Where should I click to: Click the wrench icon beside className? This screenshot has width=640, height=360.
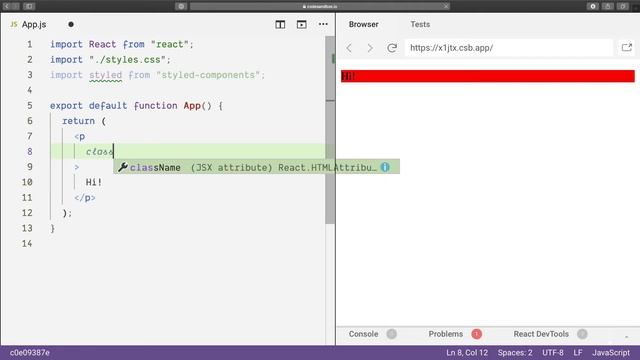pos(122,167)
